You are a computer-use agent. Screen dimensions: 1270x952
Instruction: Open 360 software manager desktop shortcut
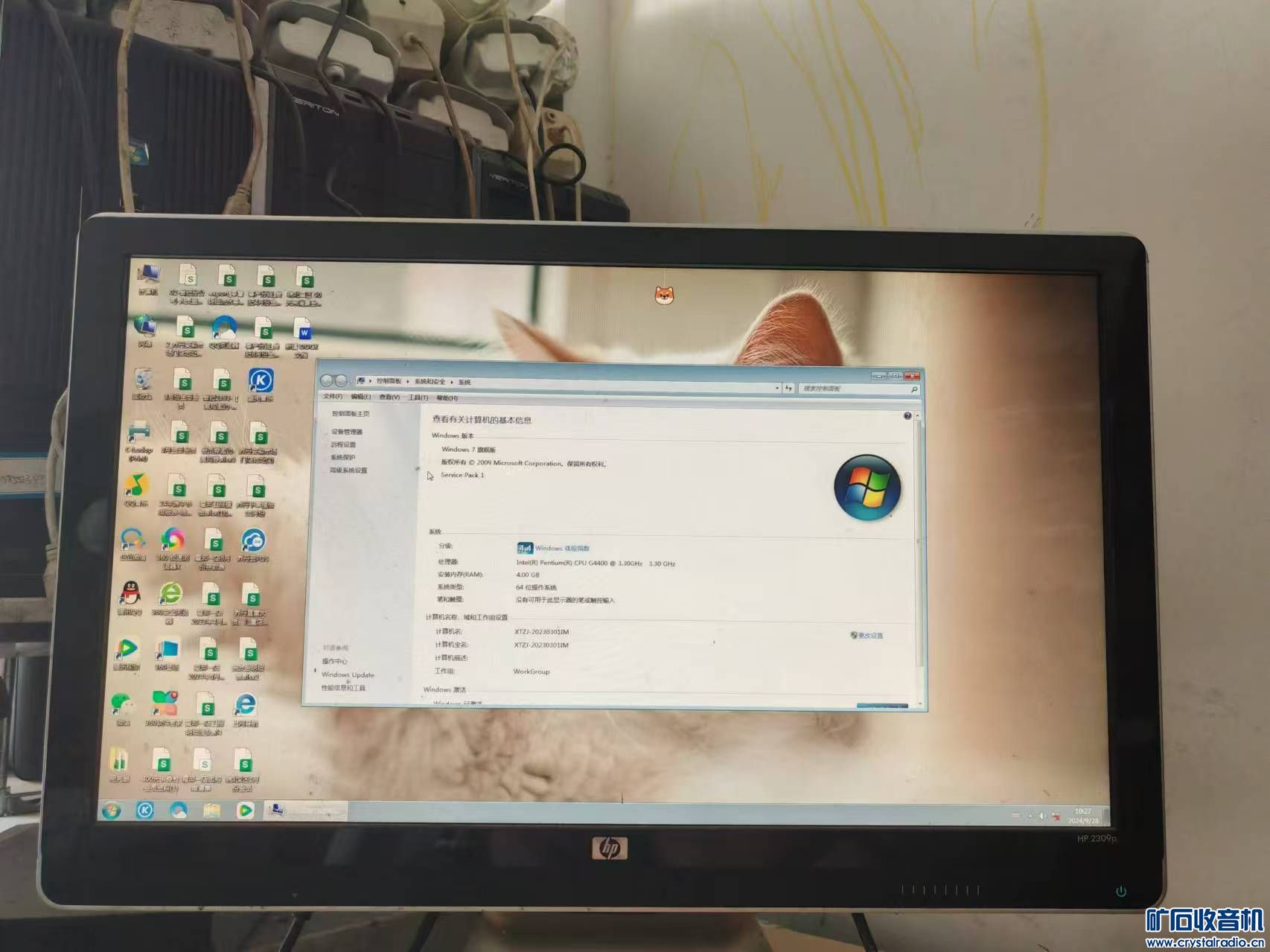tap(164, 708)
